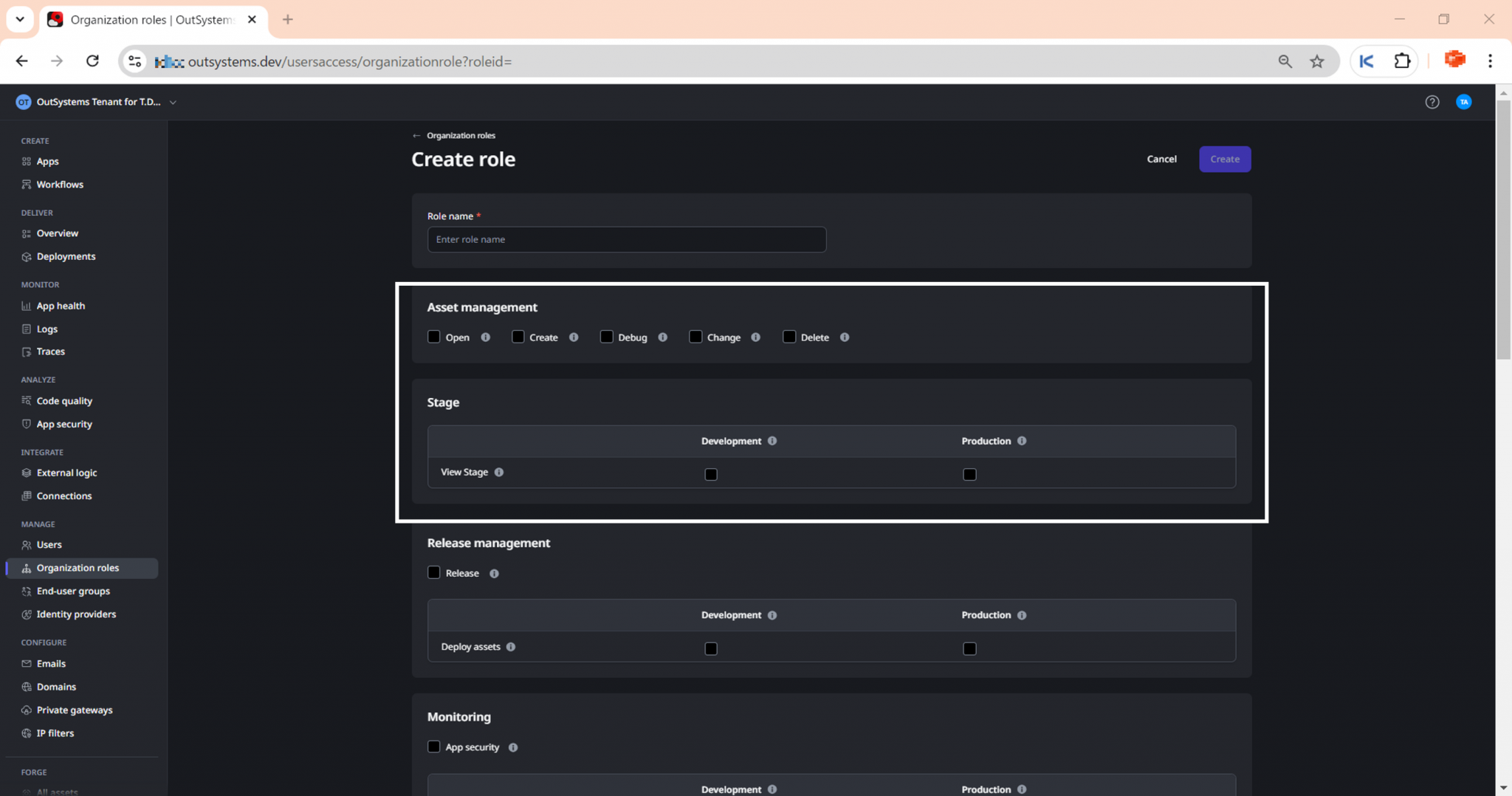Click the Connections icon under Integrate
This screenshot has height=796, width=1512.
pyautogui.click(x=26, y=495)
